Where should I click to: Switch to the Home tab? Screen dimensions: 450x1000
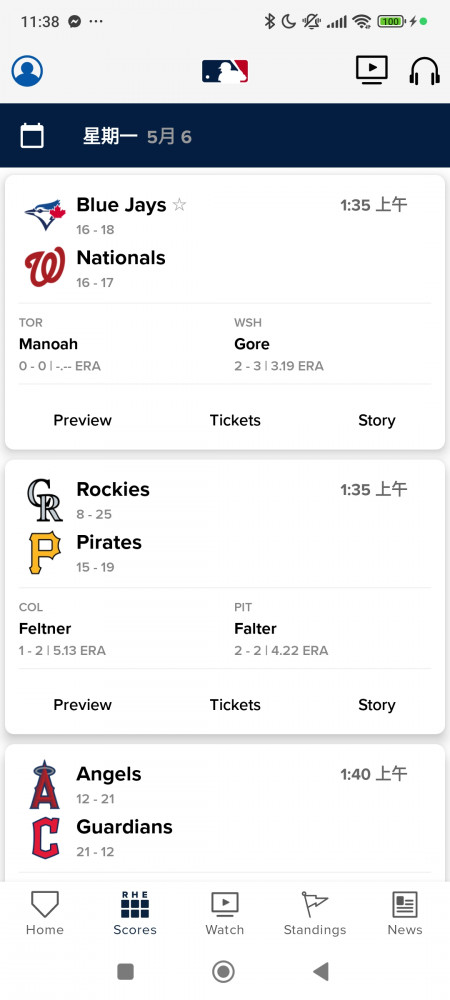click(x=45, y=913)
